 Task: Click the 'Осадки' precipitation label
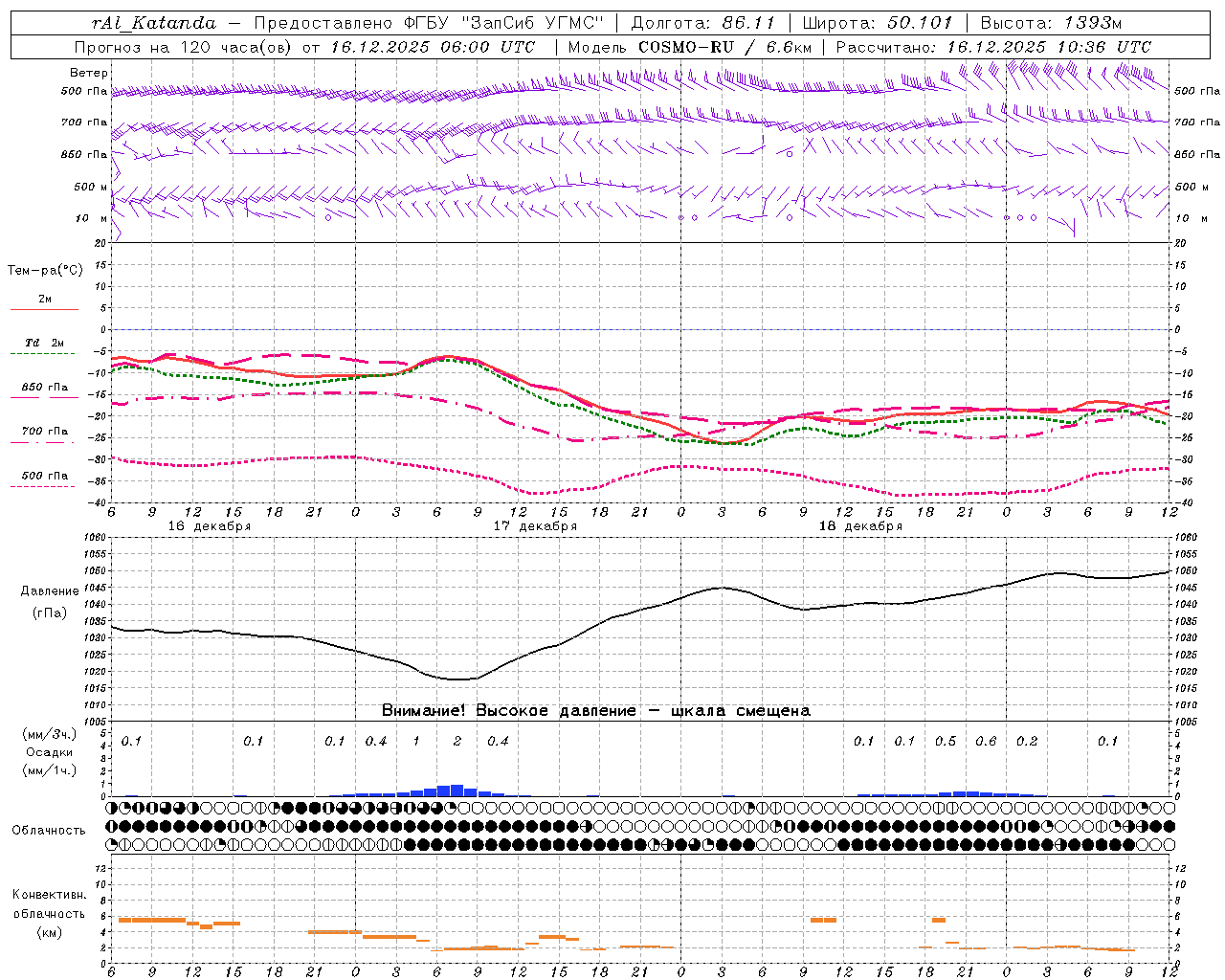click(50, 752)
